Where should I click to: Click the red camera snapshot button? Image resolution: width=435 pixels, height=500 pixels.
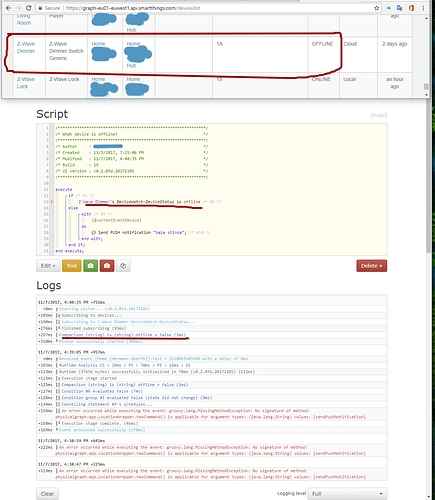107,266
